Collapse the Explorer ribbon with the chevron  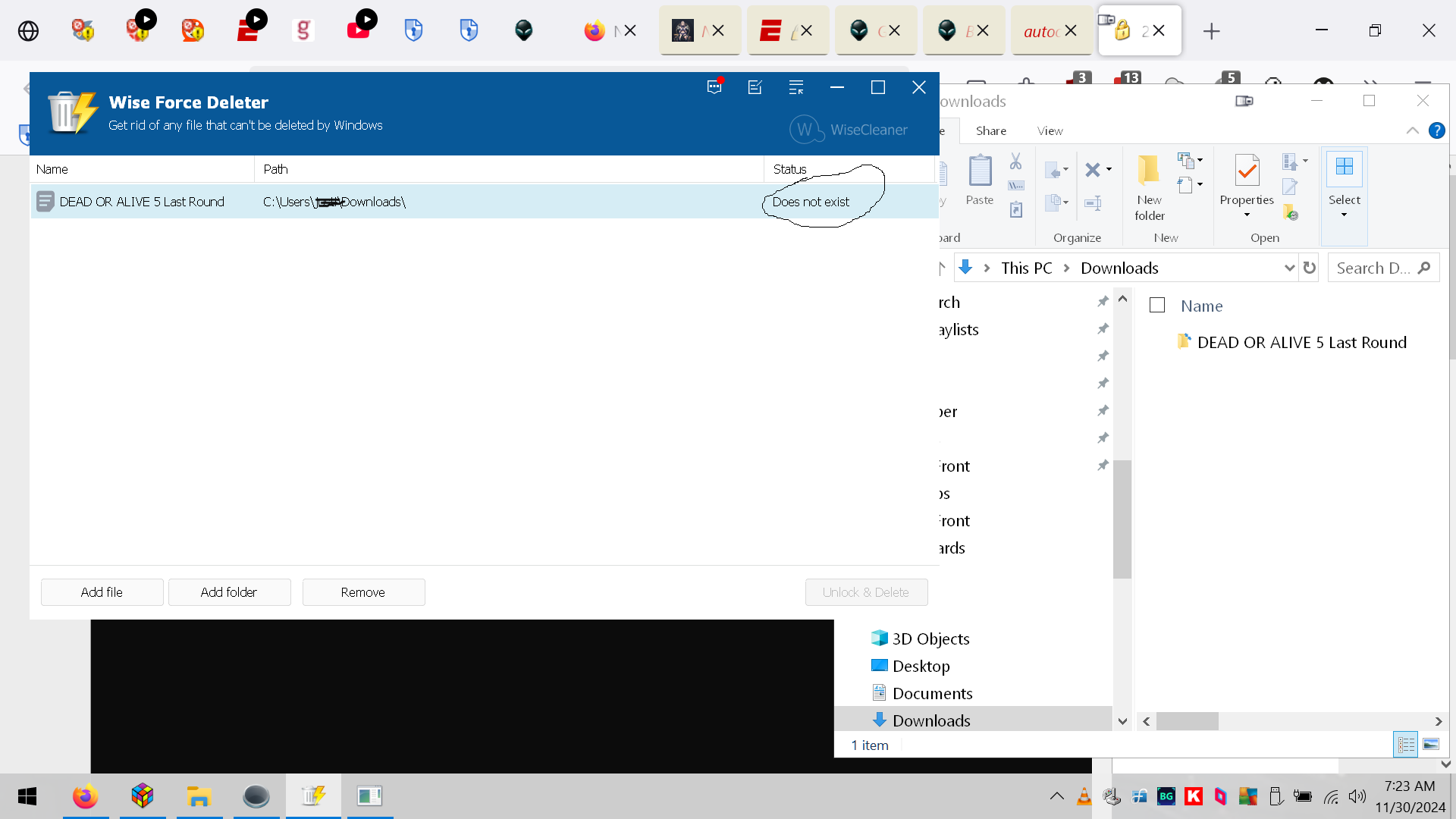click(1412, 130)
